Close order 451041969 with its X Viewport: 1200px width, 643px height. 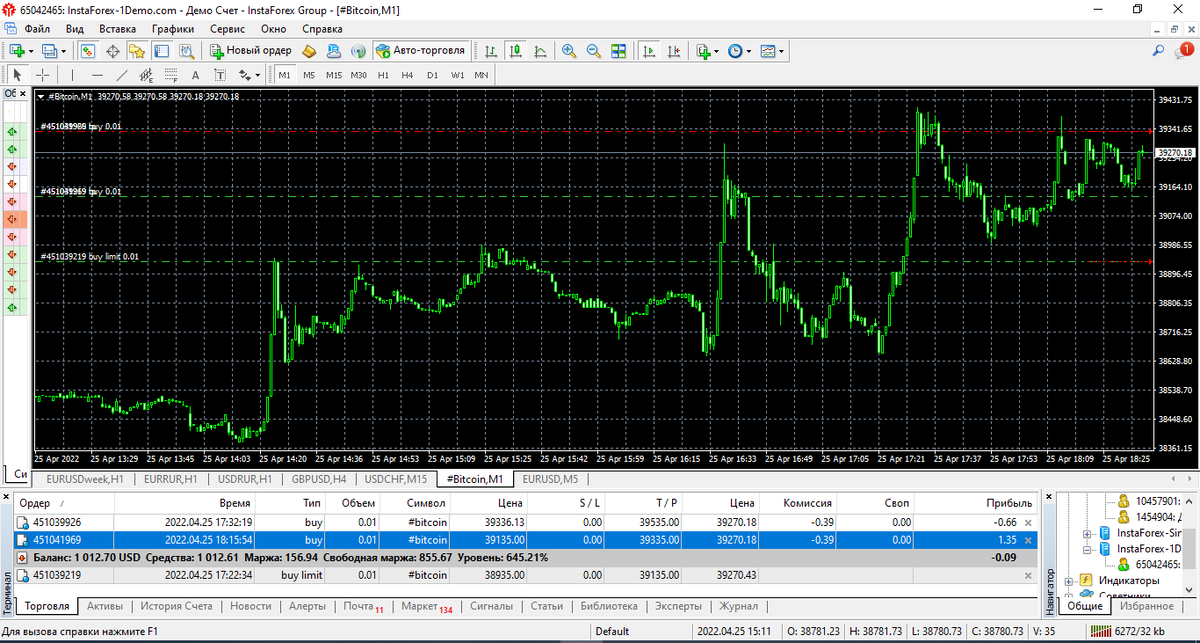click(1029, 540)
